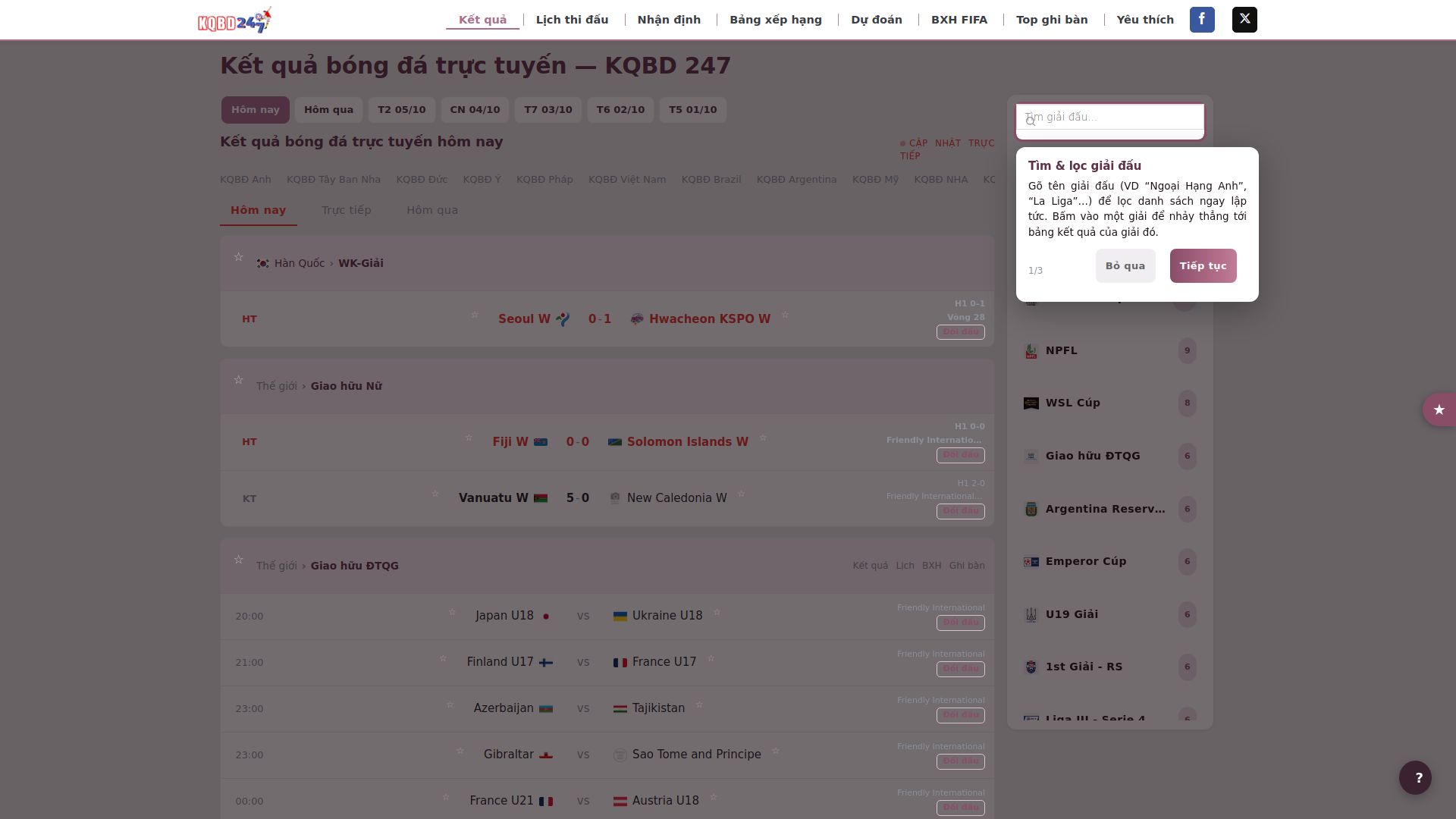Open the KQBD 247 logo home link
Screen dimensions: 1456x819
click(234, 20)
